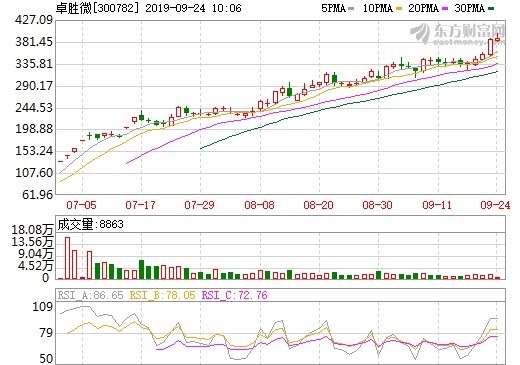The height and width of the screenshot is (365, 520).
Task: Click the 79 RSI axis label
Action: [46, 333]
